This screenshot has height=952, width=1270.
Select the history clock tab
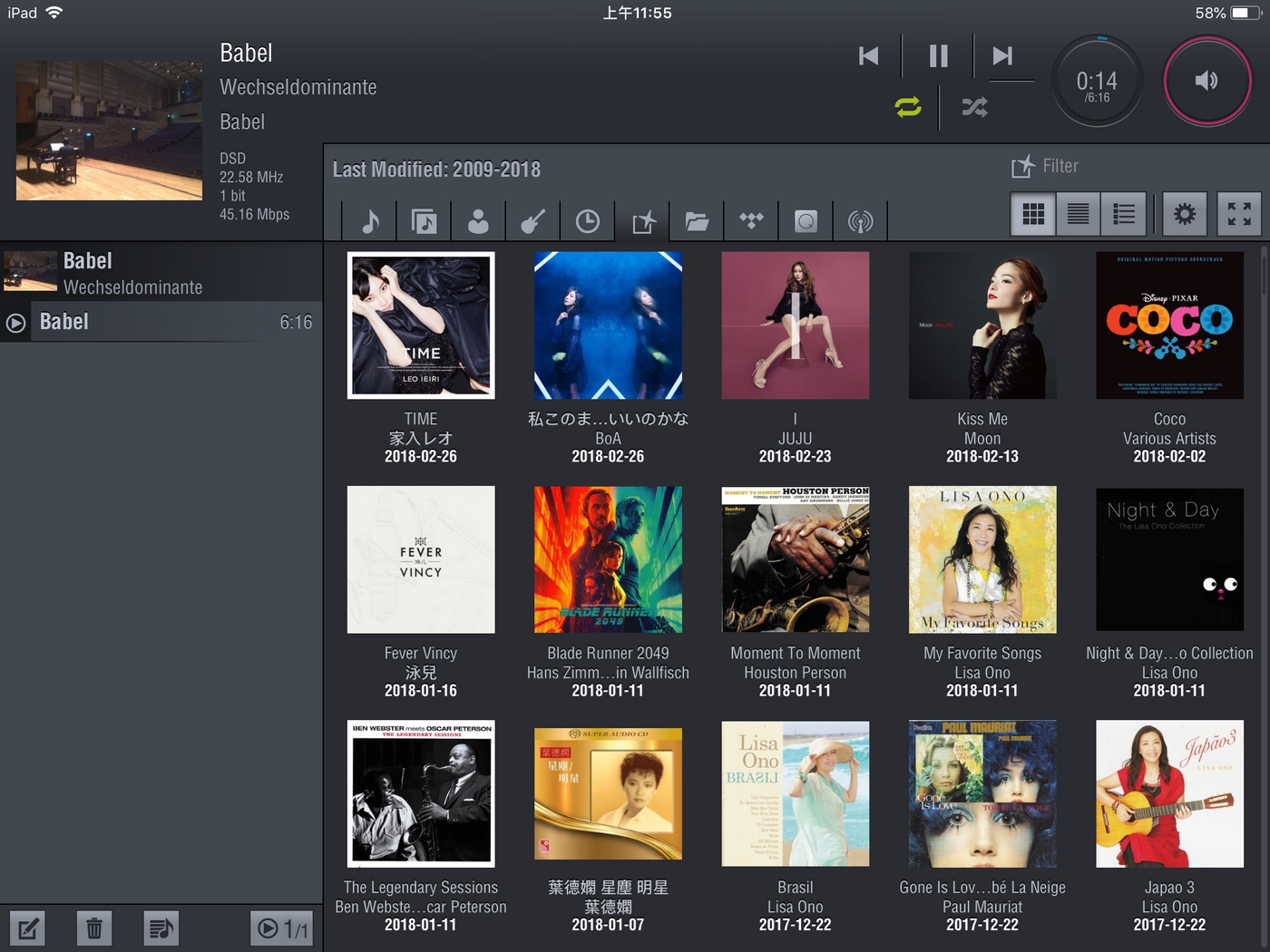(588, 220)
